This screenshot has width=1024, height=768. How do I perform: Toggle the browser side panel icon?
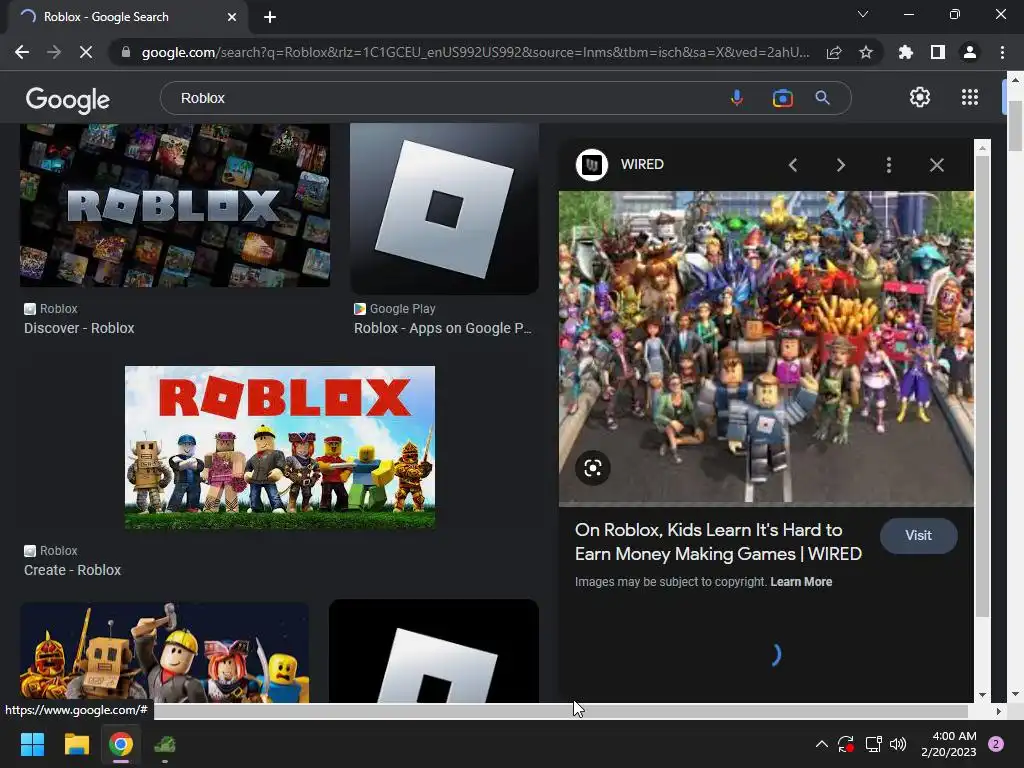point(938,52)
